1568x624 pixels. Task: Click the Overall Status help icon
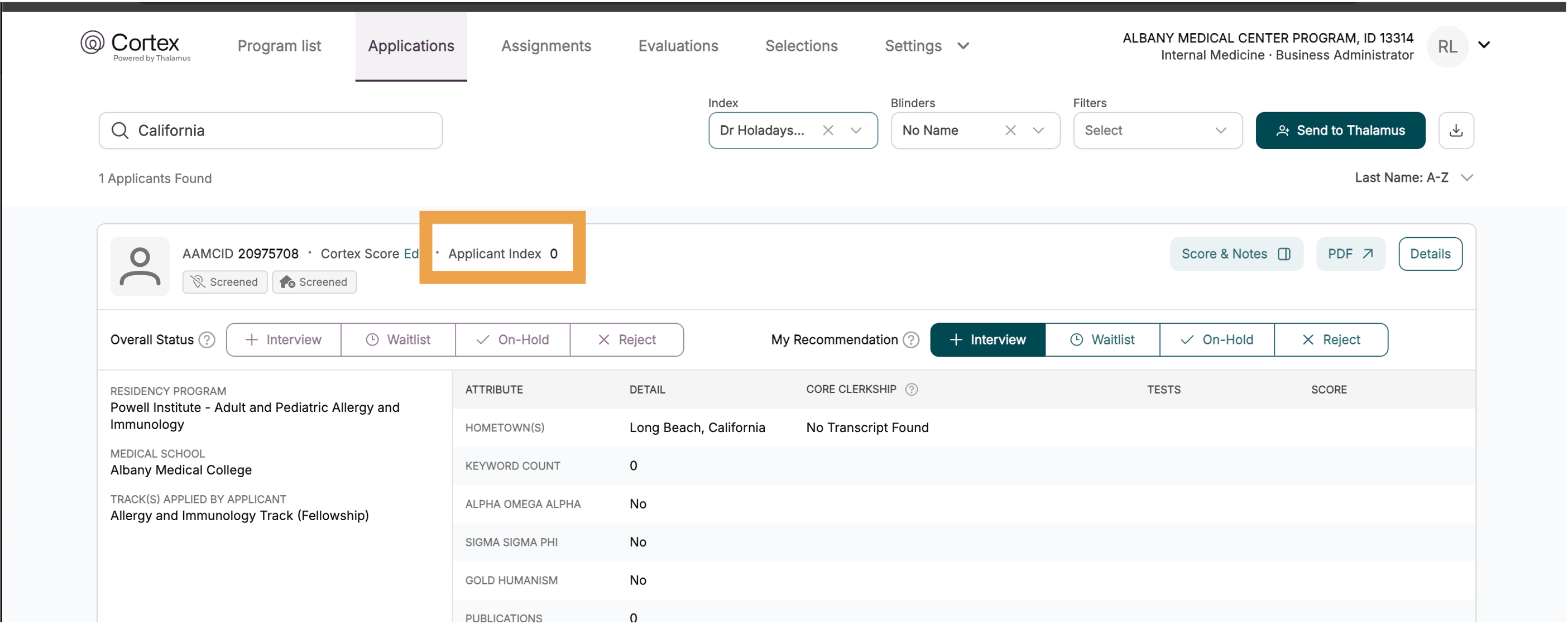(x=207, y=340)
